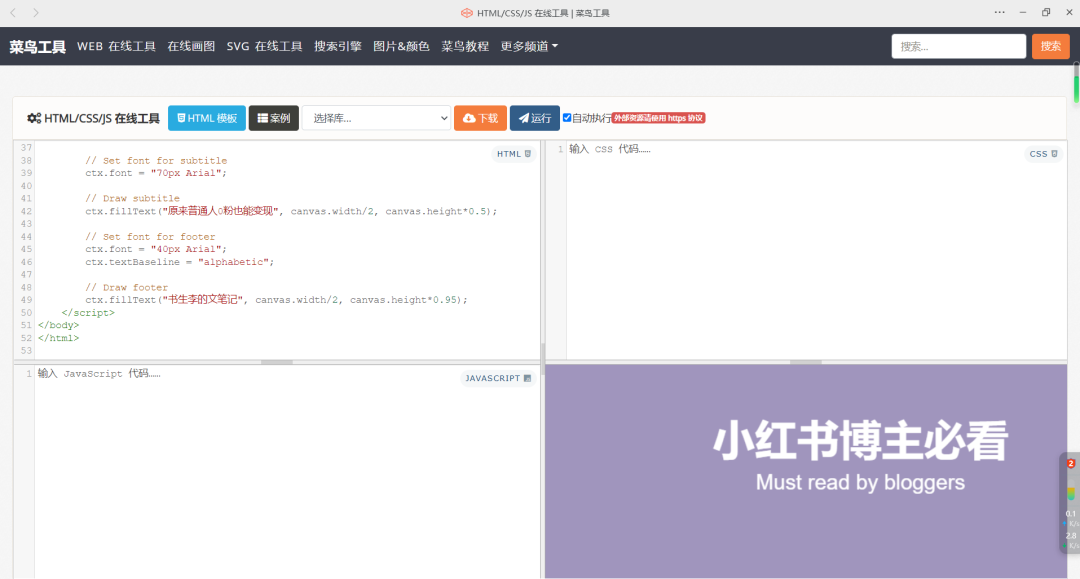
Task: Click the orange 搜索 button
Action: pyautogui.click(x=1050, y=46)
